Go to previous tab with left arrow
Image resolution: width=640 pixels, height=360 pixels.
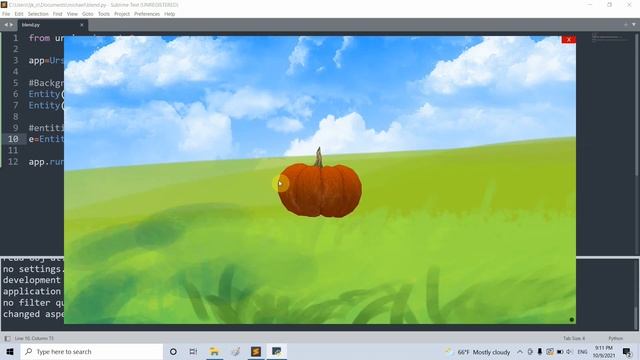pos(6,25)
